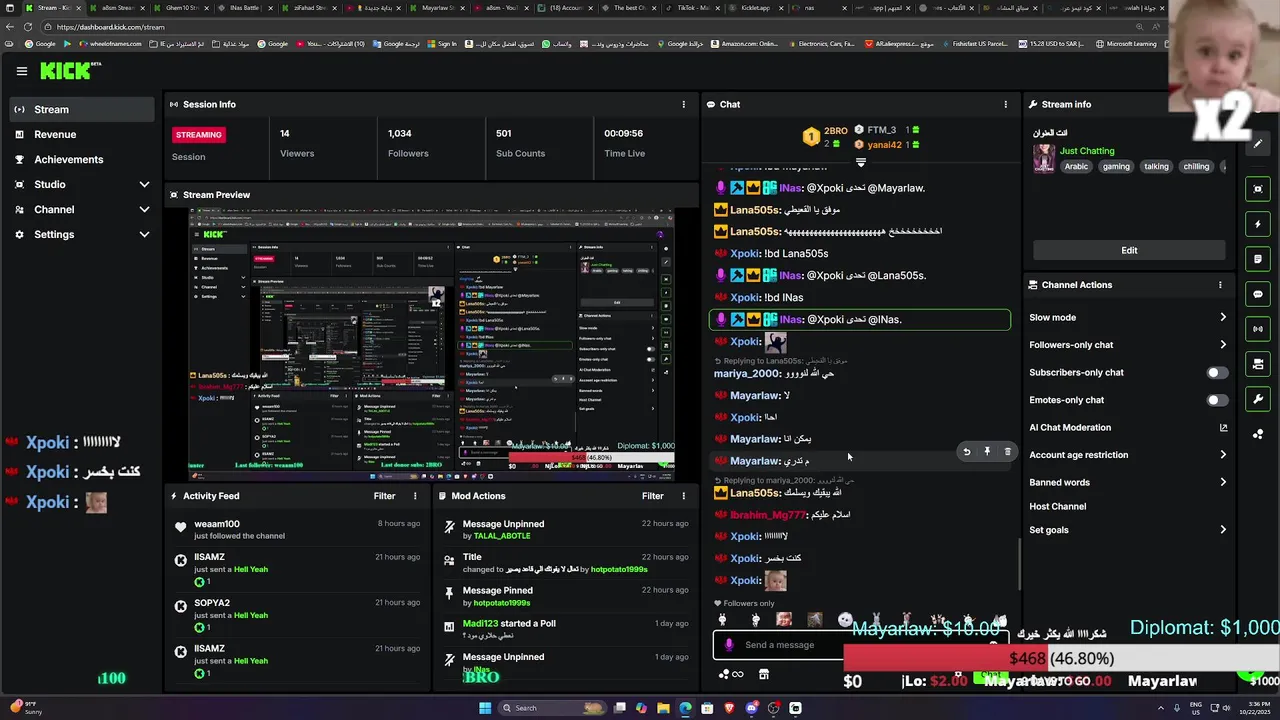Click the Send a message input field
Image resolution: width=1280 pixels, height=720 pixels.
point(860,645)
